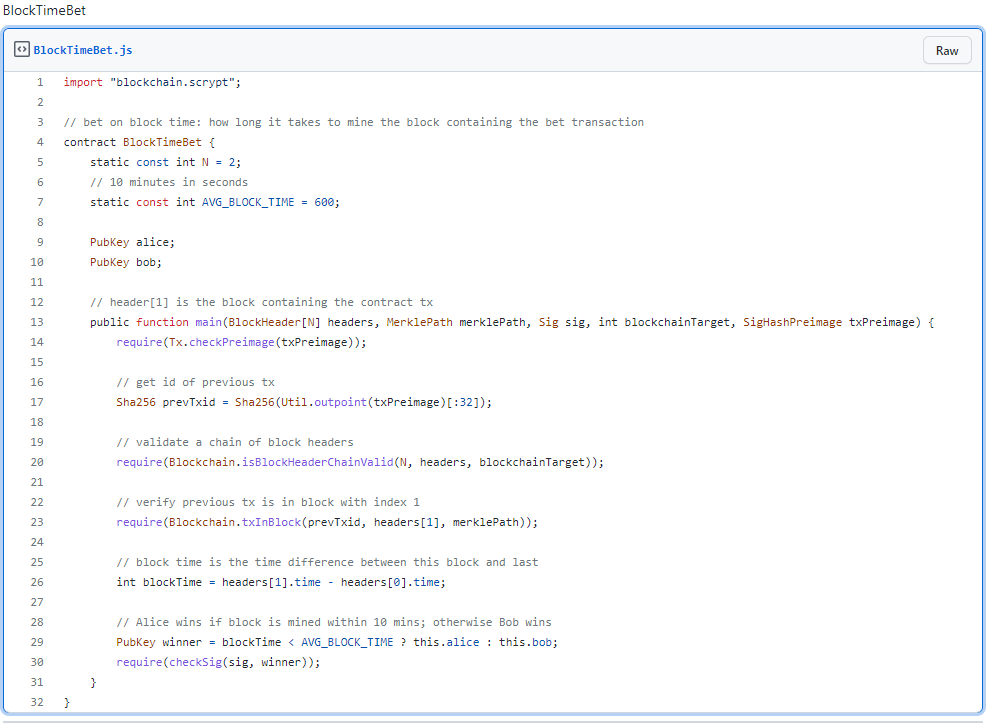This screenshot has width=994, height=728.
Task: Click the Tx.checkPreimage require line
Action: point(242,342)
